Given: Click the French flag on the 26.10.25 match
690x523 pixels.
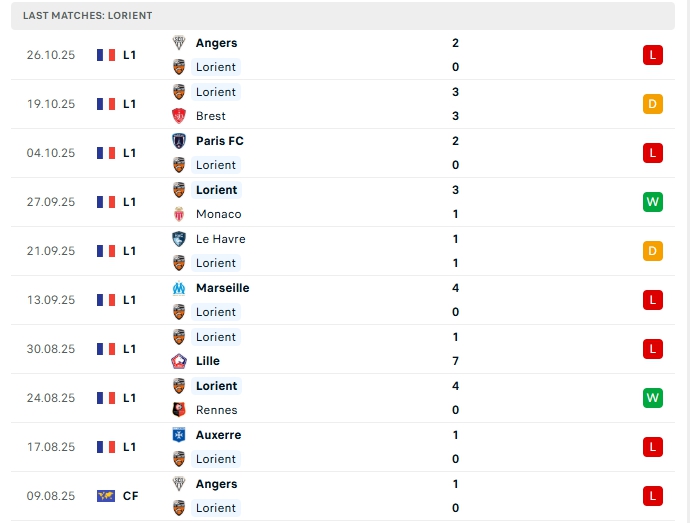Looking at the screenshot, I should click(106, 55).
